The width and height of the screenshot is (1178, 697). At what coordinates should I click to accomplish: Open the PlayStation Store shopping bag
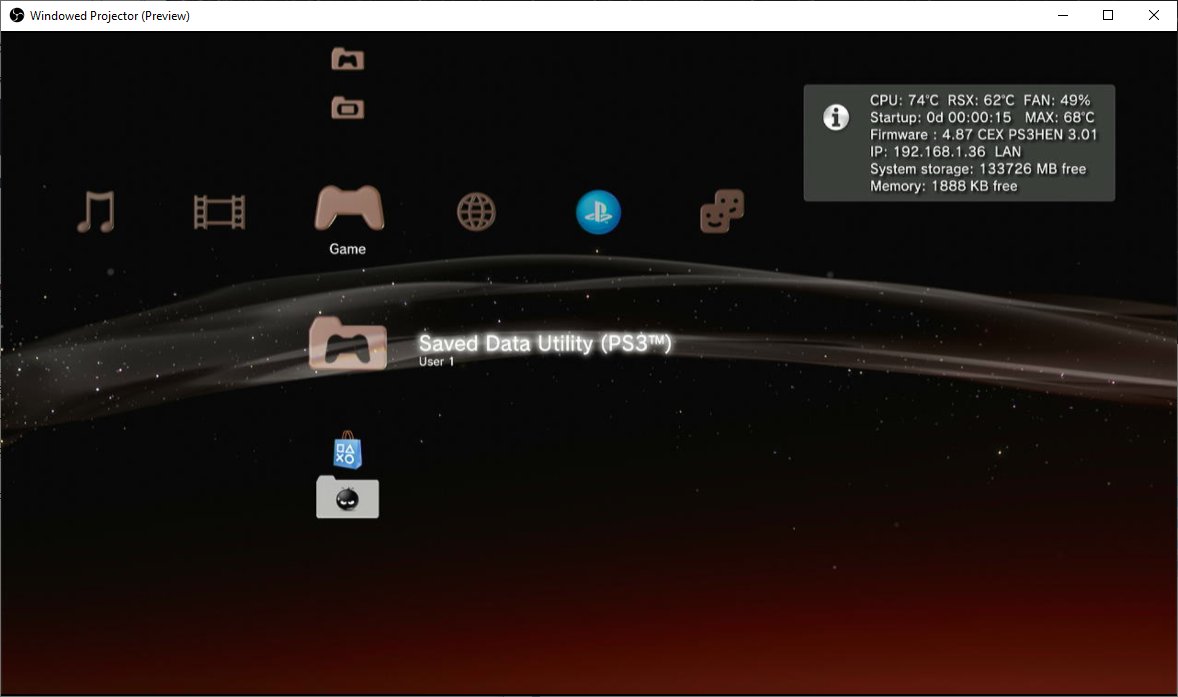[347, 450]
